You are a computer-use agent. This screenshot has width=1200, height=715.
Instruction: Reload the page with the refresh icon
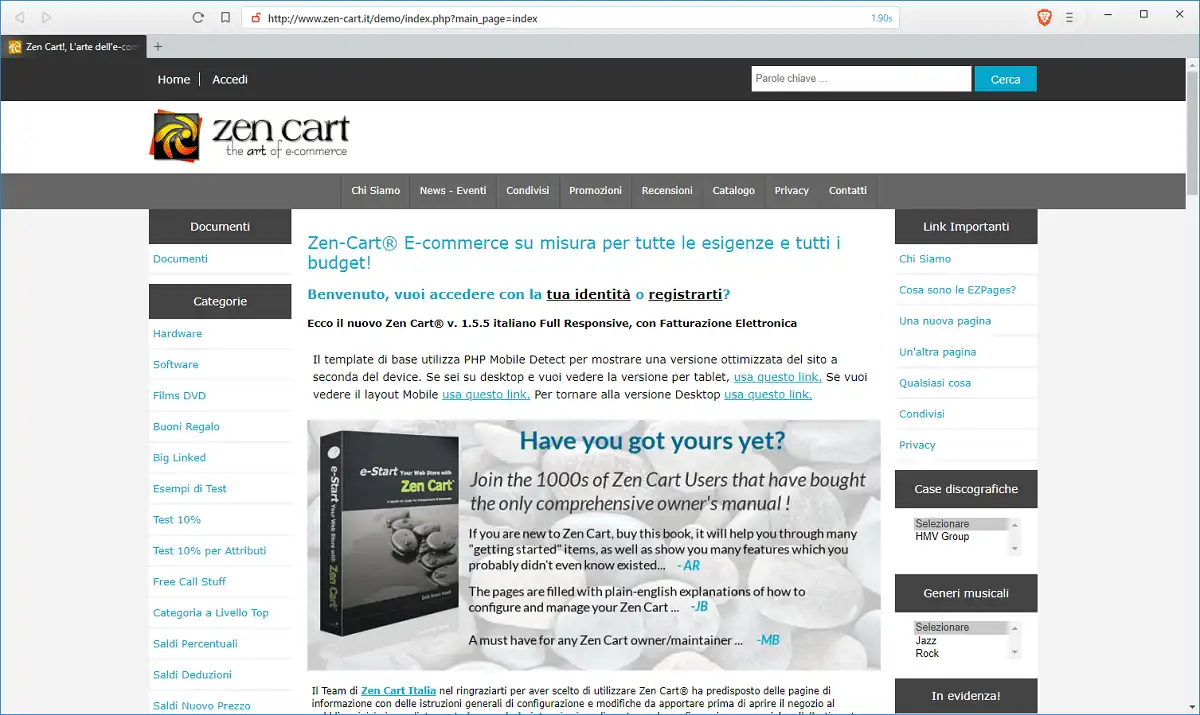[198, 17]
